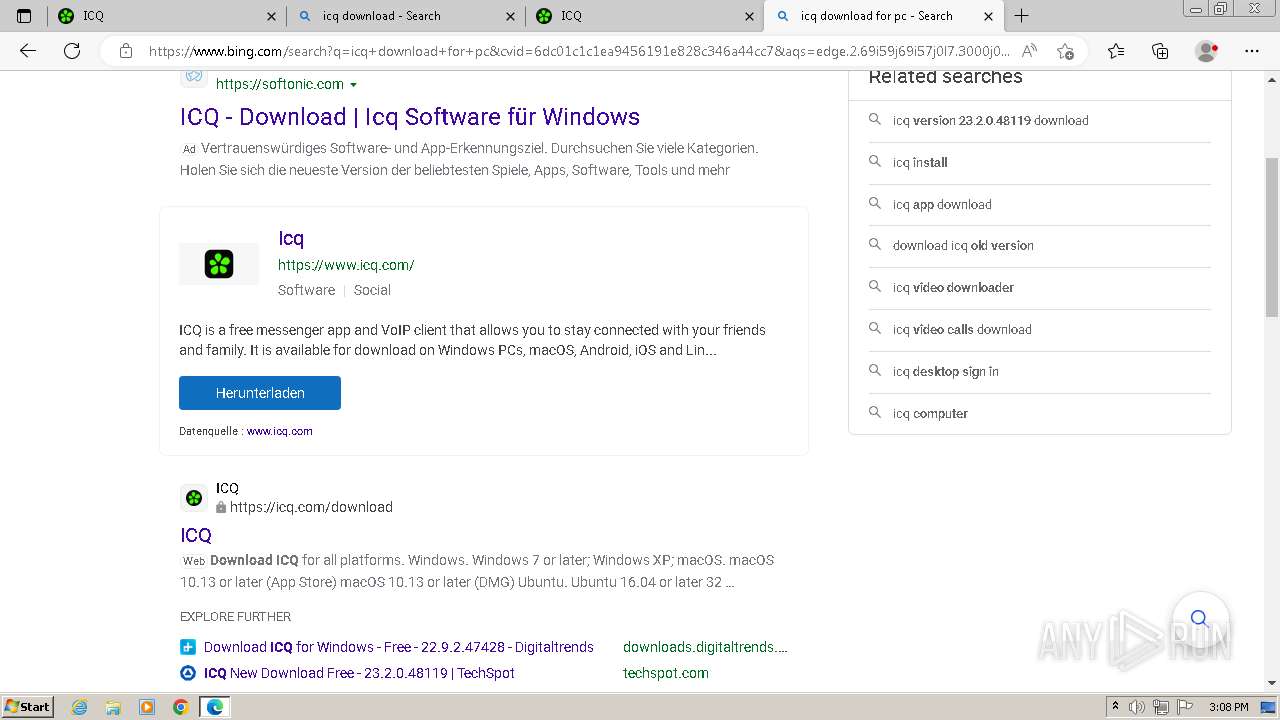Screen dimensions: 1280x720
Task: Click the network tray icon
Action: (1161, 707)
